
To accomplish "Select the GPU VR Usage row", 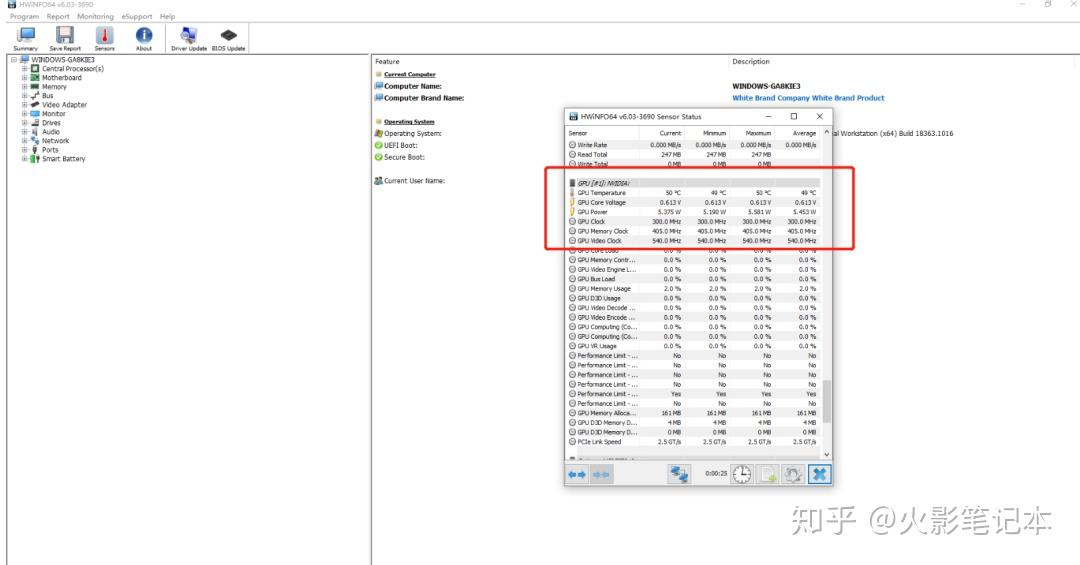I will [x=694, y=346].
